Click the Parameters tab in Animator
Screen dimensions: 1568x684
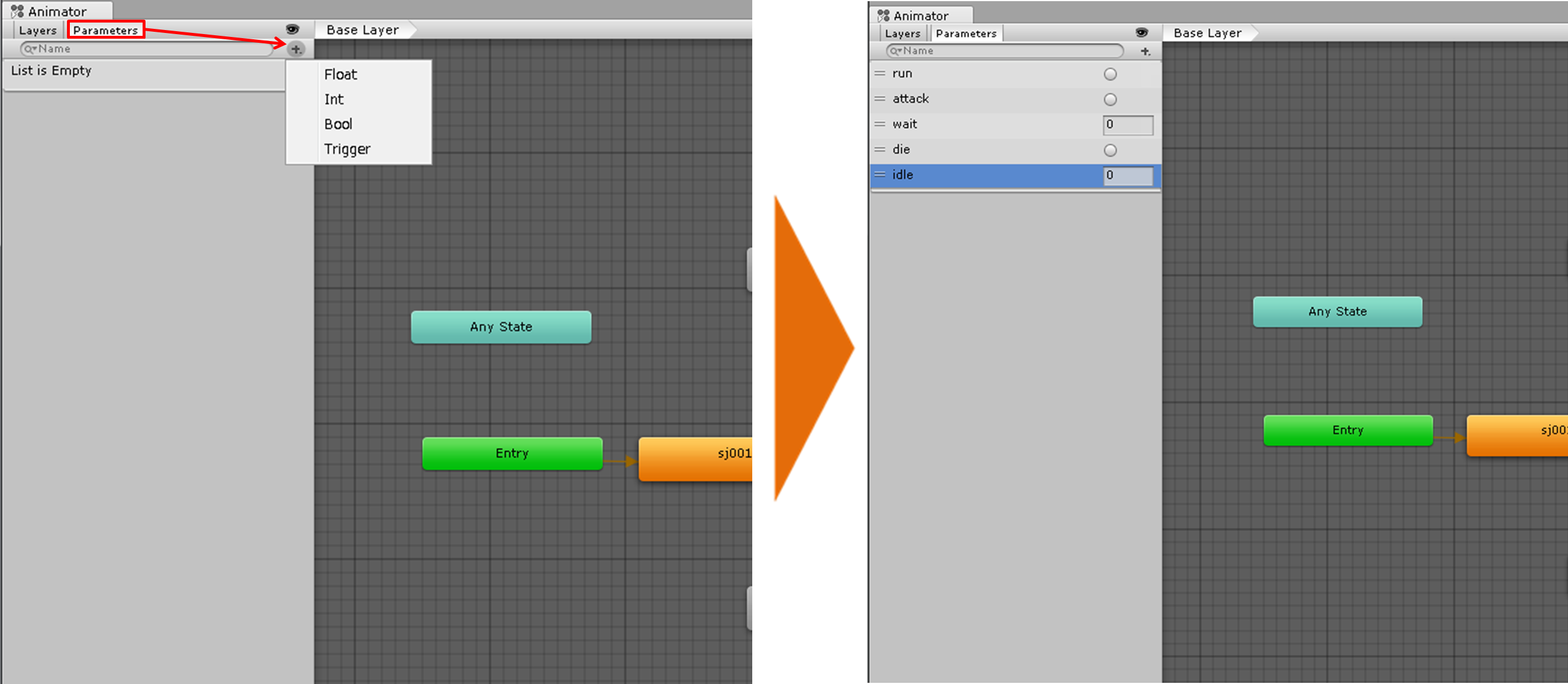pyautogui.click(x=108, y=30)
